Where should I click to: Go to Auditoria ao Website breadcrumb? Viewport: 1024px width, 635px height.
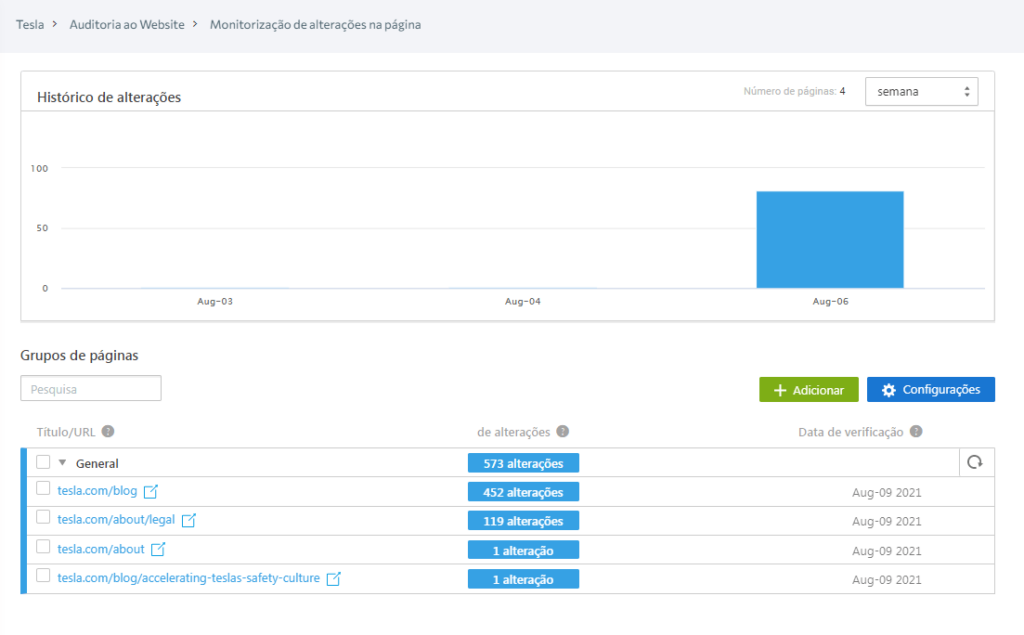pos(127,25)
